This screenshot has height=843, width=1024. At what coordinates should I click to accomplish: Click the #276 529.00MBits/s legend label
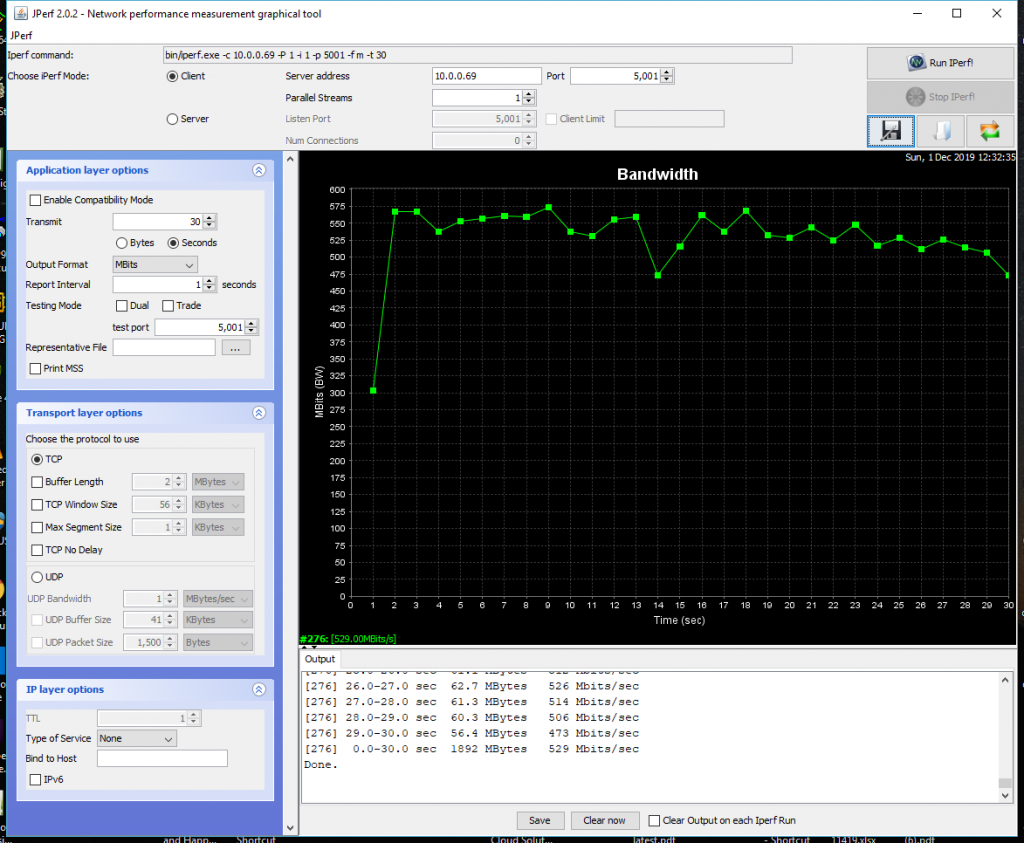tap(348, 639)
